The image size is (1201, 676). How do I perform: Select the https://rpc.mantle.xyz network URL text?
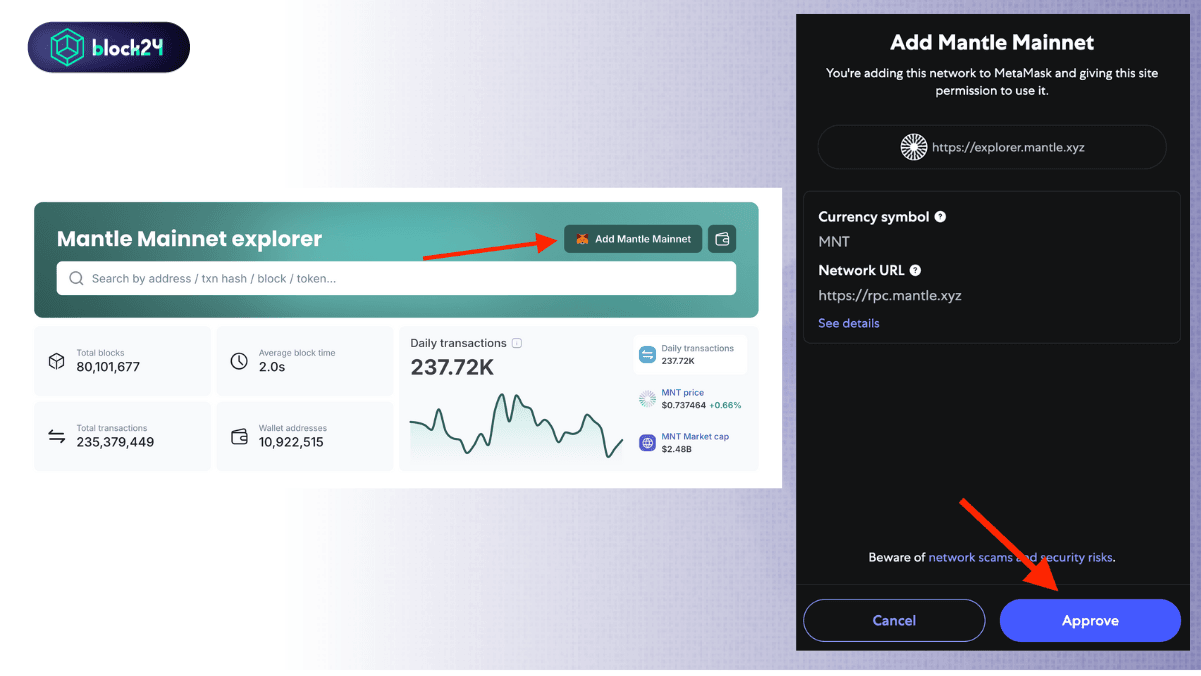(890, 295)
